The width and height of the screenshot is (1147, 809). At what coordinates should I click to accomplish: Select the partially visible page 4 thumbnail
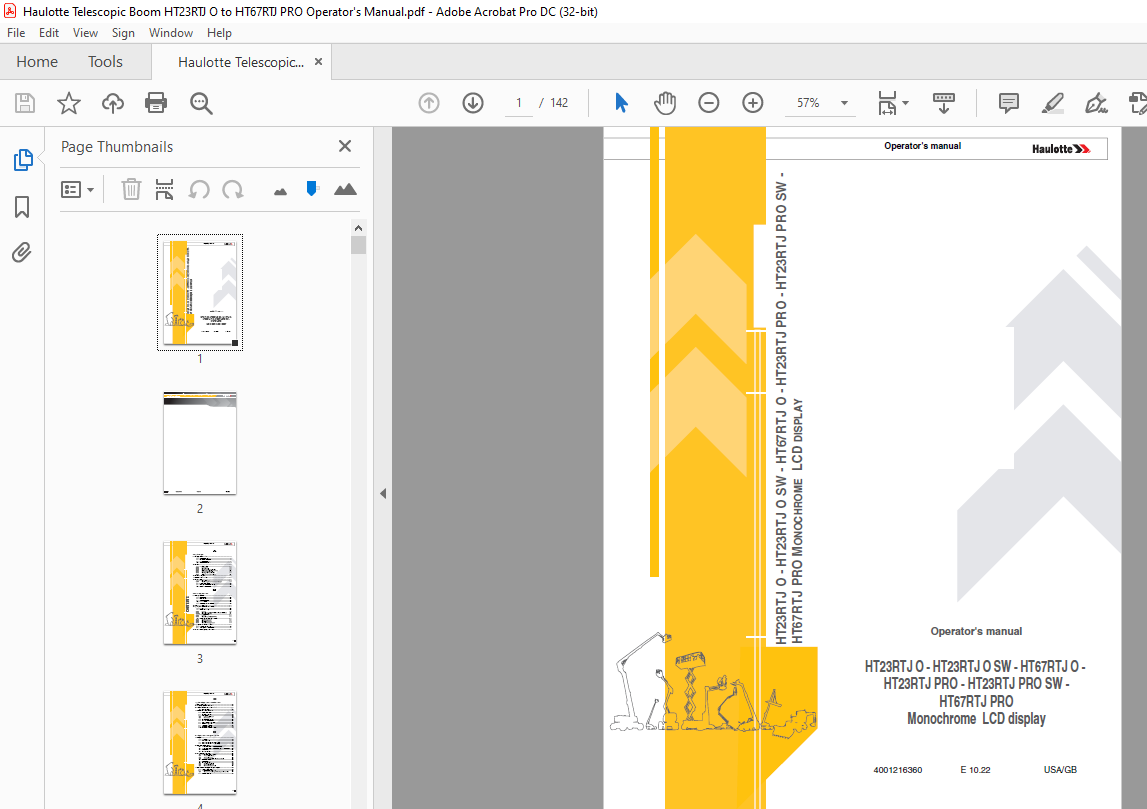click(200, 743)
